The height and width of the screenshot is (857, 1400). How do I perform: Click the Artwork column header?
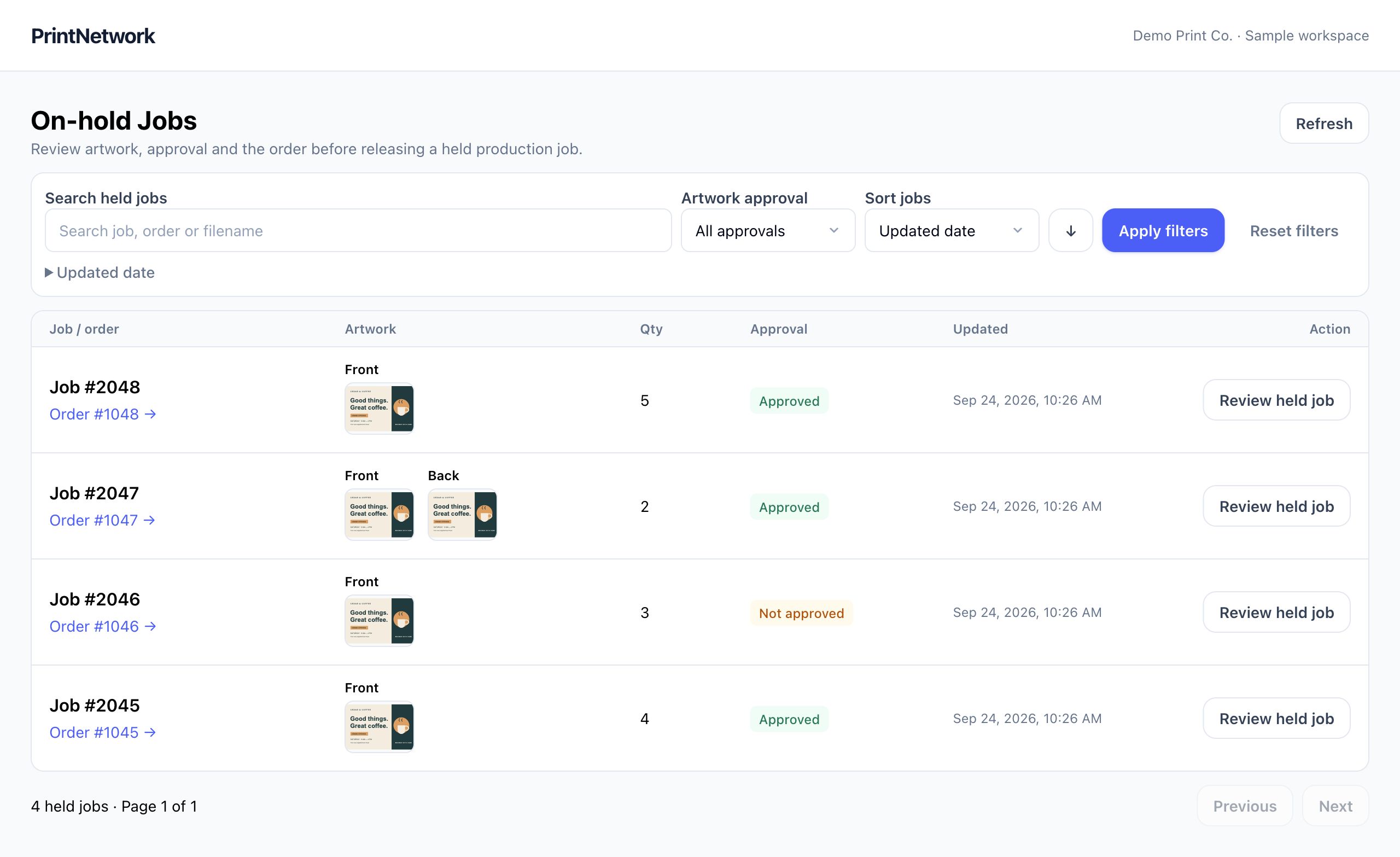click(370, 329)
